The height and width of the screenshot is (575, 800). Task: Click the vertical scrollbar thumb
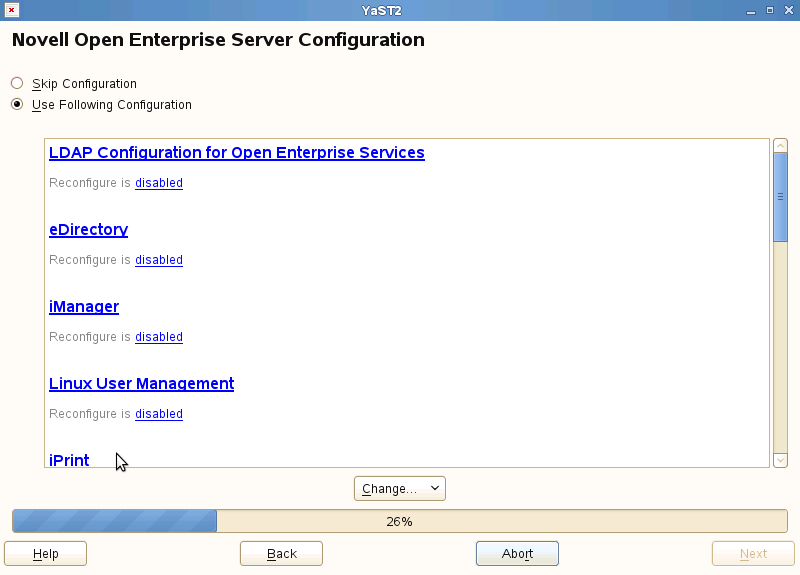[x=781, y=196]
